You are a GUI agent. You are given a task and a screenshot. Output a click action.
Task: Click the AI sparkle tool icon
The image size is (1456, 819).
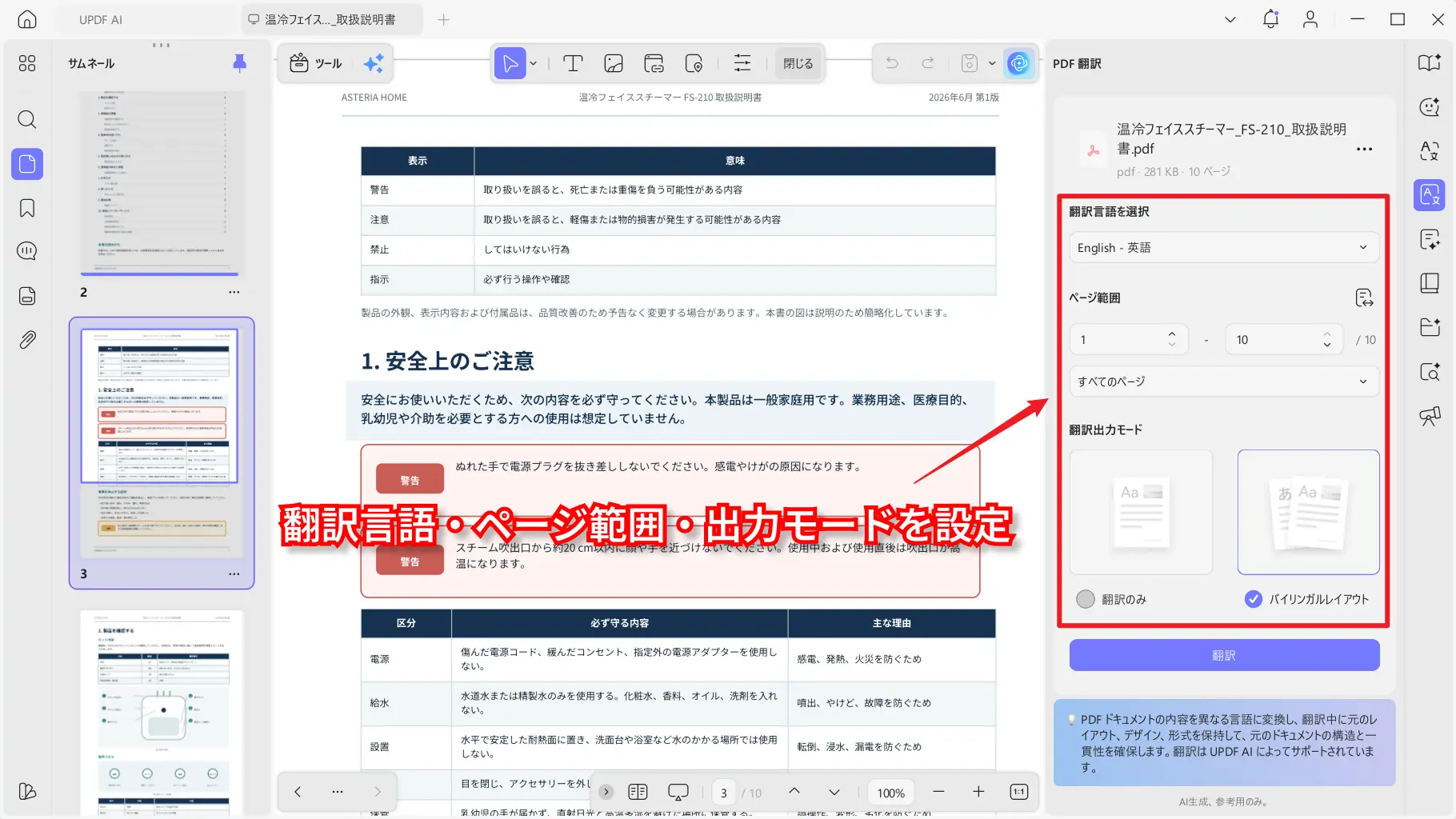click(374, 63)
